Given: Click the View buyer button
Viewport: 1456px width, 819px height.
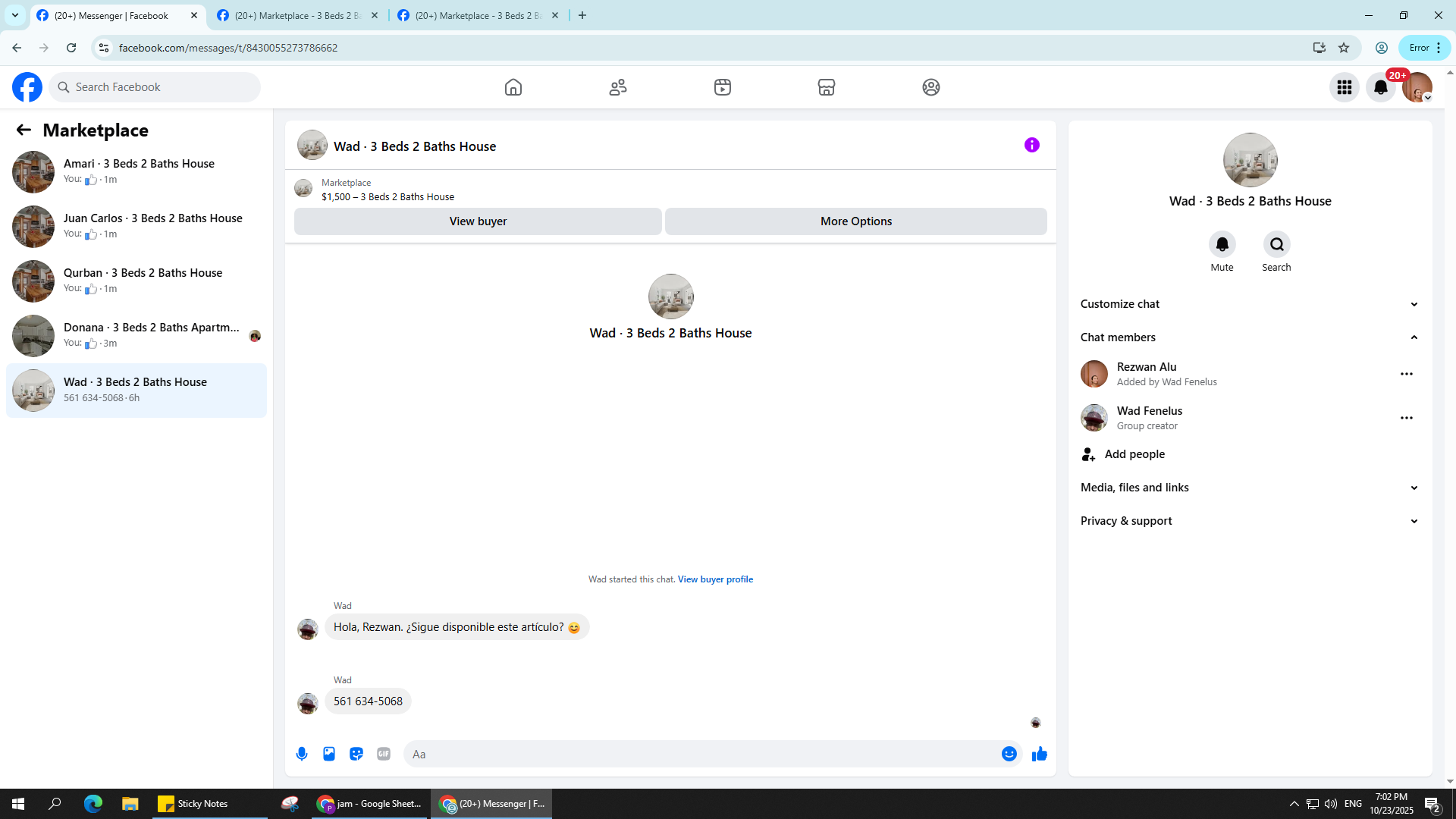Looking at the screenshot, I should coord(478,221).
